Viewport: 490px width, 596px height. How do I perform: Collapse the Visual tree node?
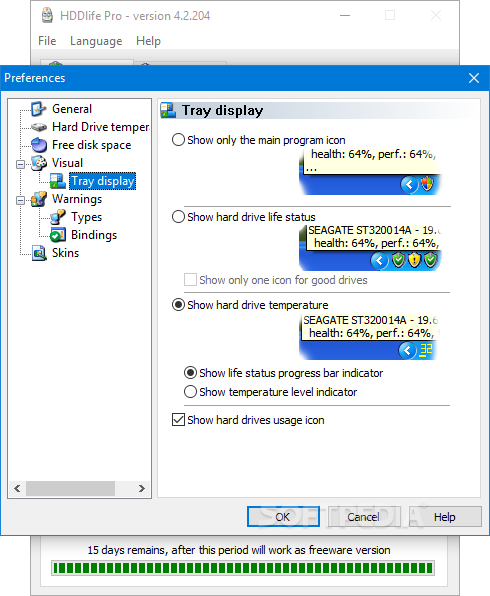click(21, 164)
